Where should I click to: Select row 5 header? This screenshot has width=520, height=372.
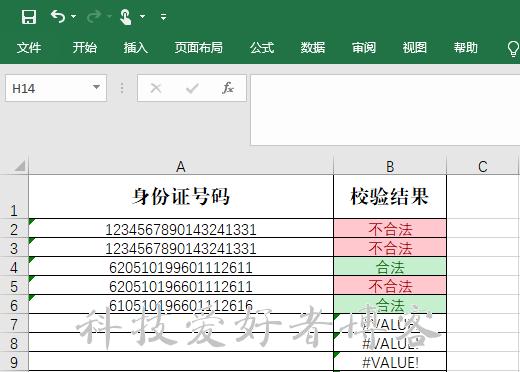14,286
